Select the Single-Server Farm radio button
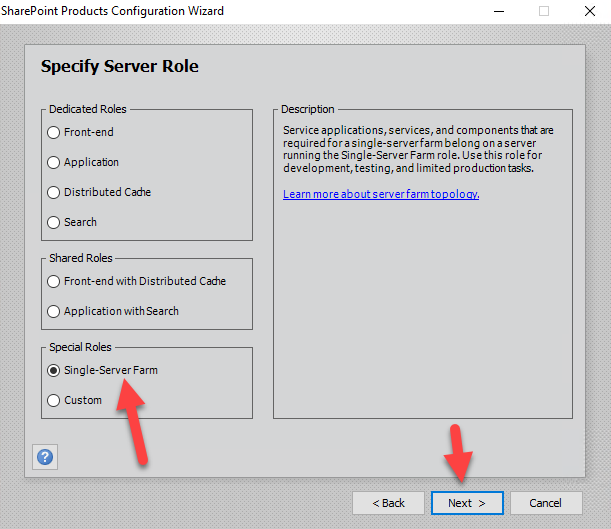Image resolution: width=611 pixels, height=529 pixels. [53, 370]
